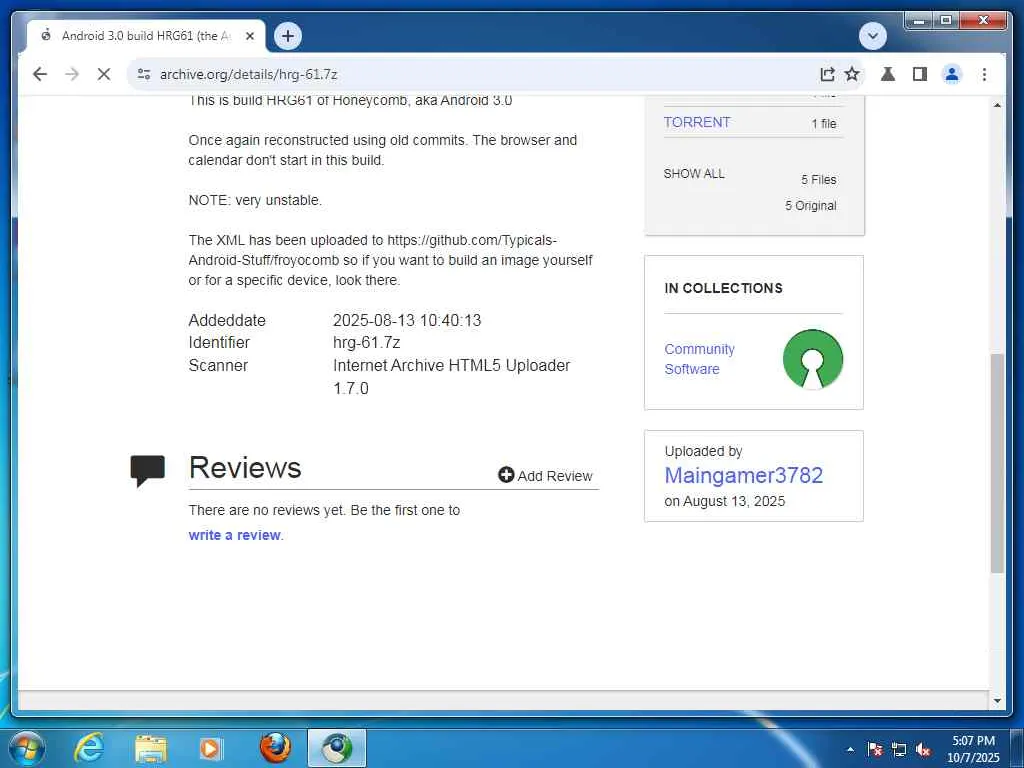The height and width of the screenshot is (768, 1024).
Task: Expand the tab search dropdown
Action: [x=872, y=36]
